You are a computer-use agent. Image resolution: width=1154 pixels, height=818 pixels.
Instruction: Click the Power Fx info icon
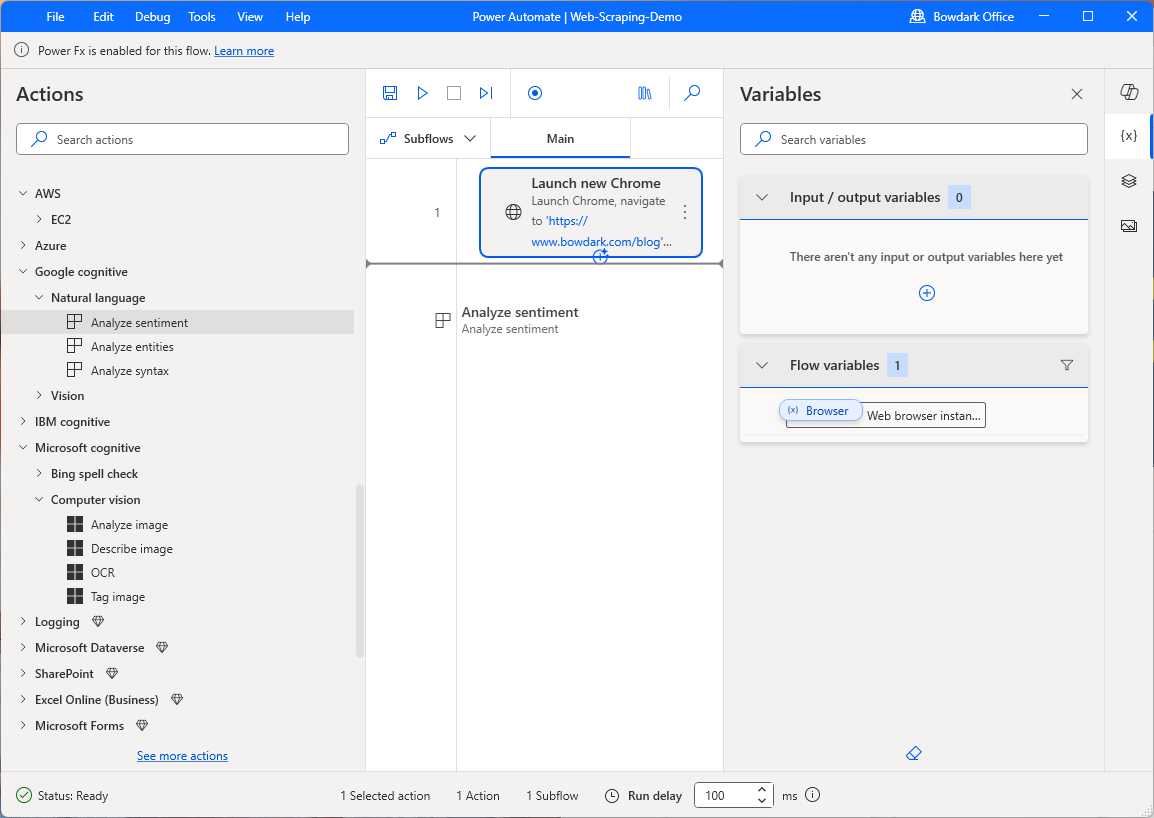click(x=23, y=51)
